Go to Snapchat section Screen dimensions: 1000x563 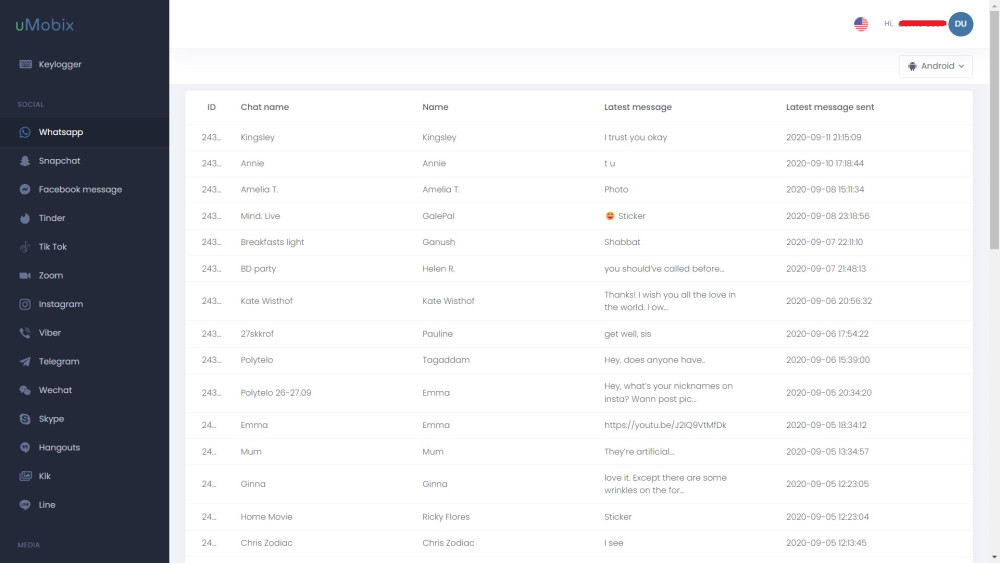[x=84, y=161]
